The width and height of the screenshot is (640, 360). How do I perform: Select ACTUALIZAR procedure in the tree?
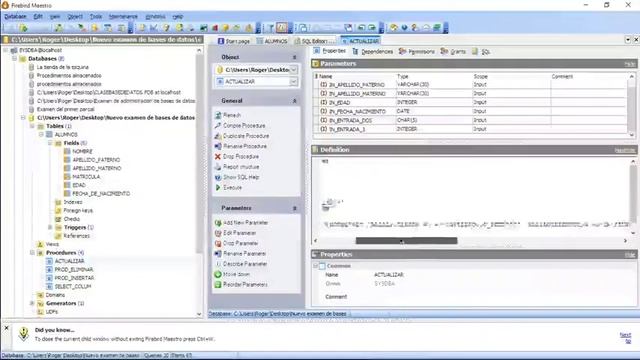[x=69, y=261]
